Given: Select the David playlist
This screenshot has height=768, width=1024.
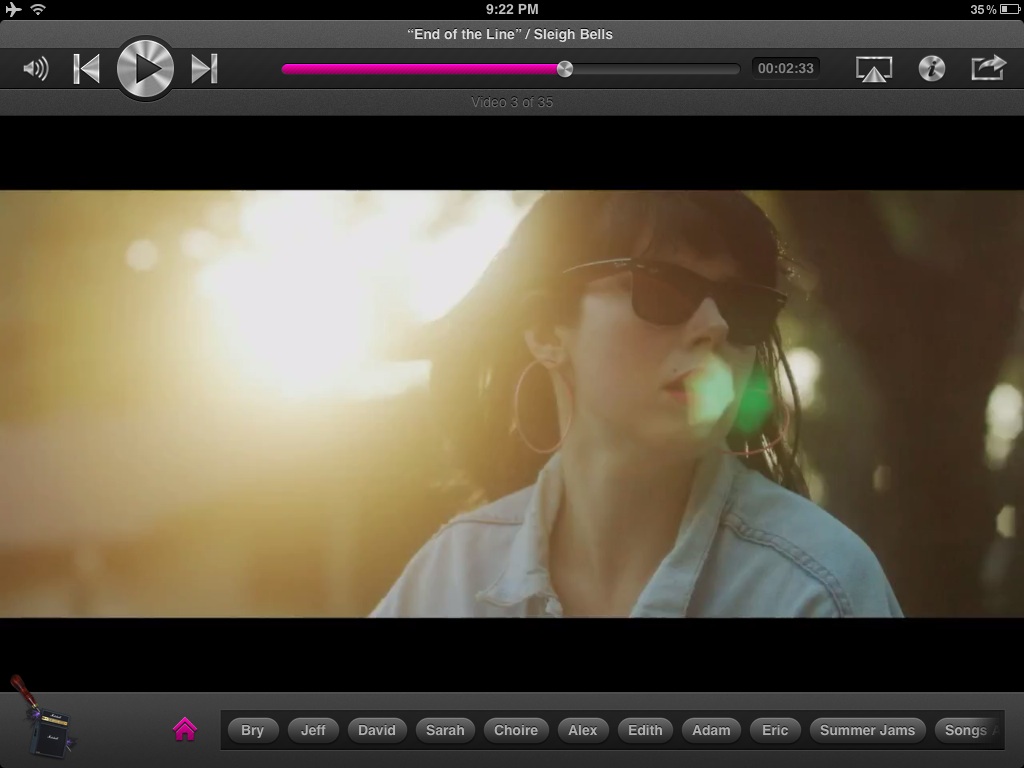Looking at the screenshot, I should 377,730.
